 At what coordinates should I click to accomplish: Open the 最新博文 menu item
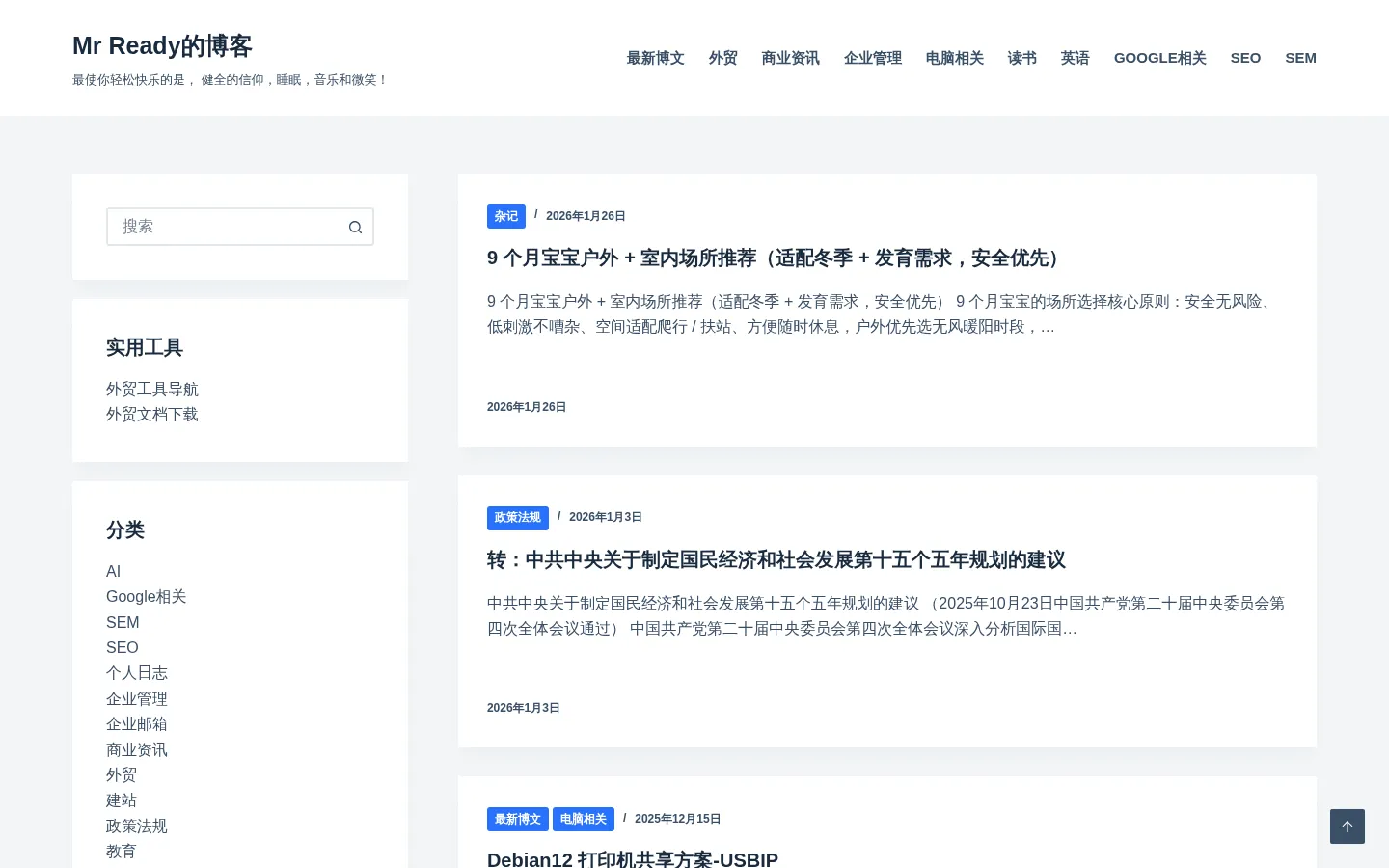tap(656, 58)
